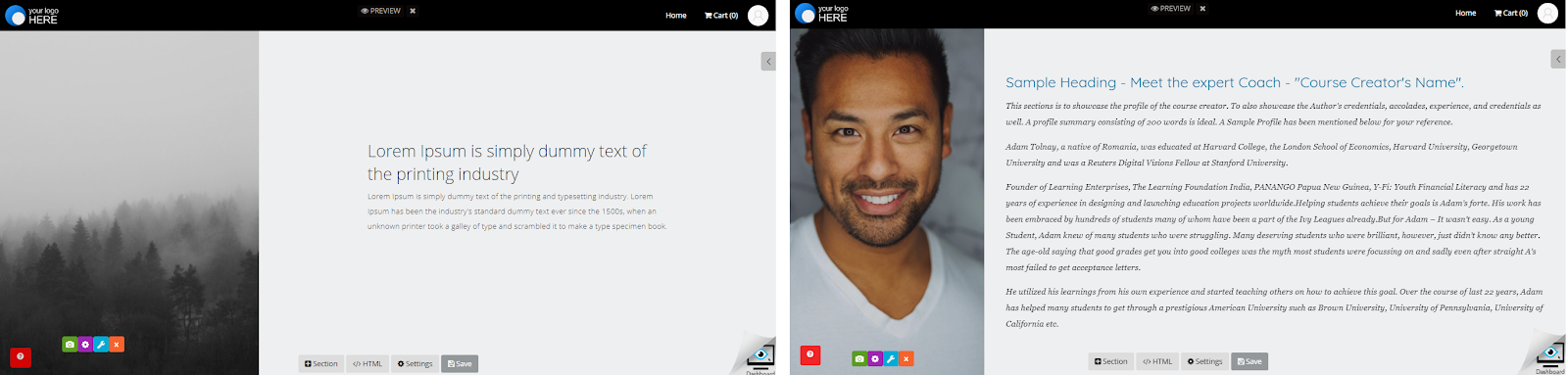Click Save below the coach profile text

(1249, 361)
